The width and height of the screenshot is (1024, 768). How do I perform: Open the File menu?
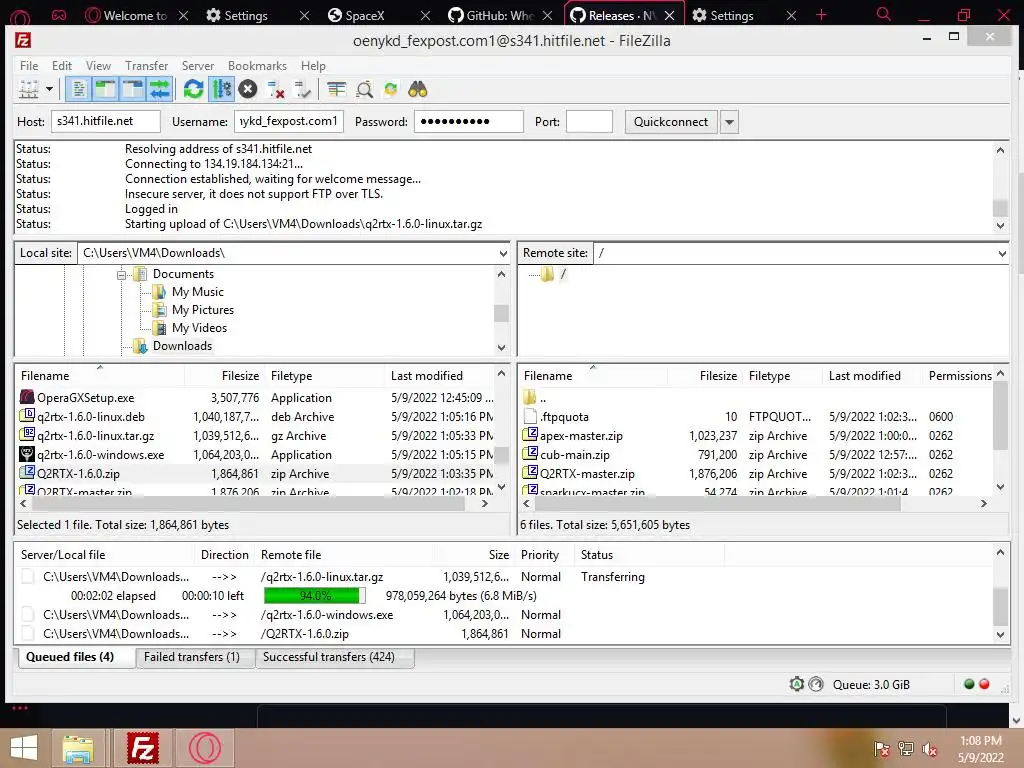(x=29, y=65)
